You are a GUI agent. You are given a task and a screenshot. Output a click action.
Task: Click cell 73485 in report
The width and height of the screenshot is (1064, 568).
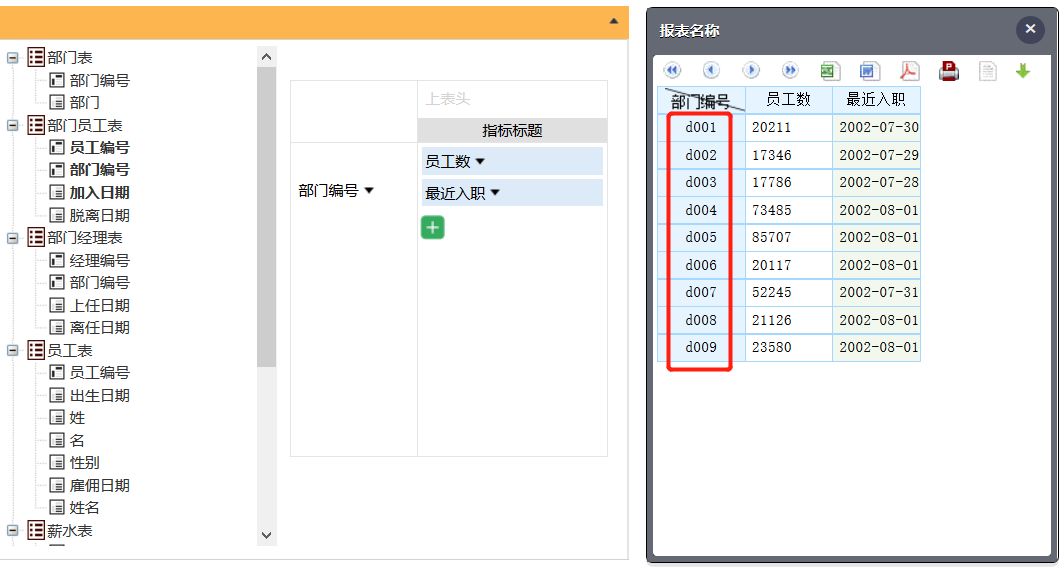788,210
